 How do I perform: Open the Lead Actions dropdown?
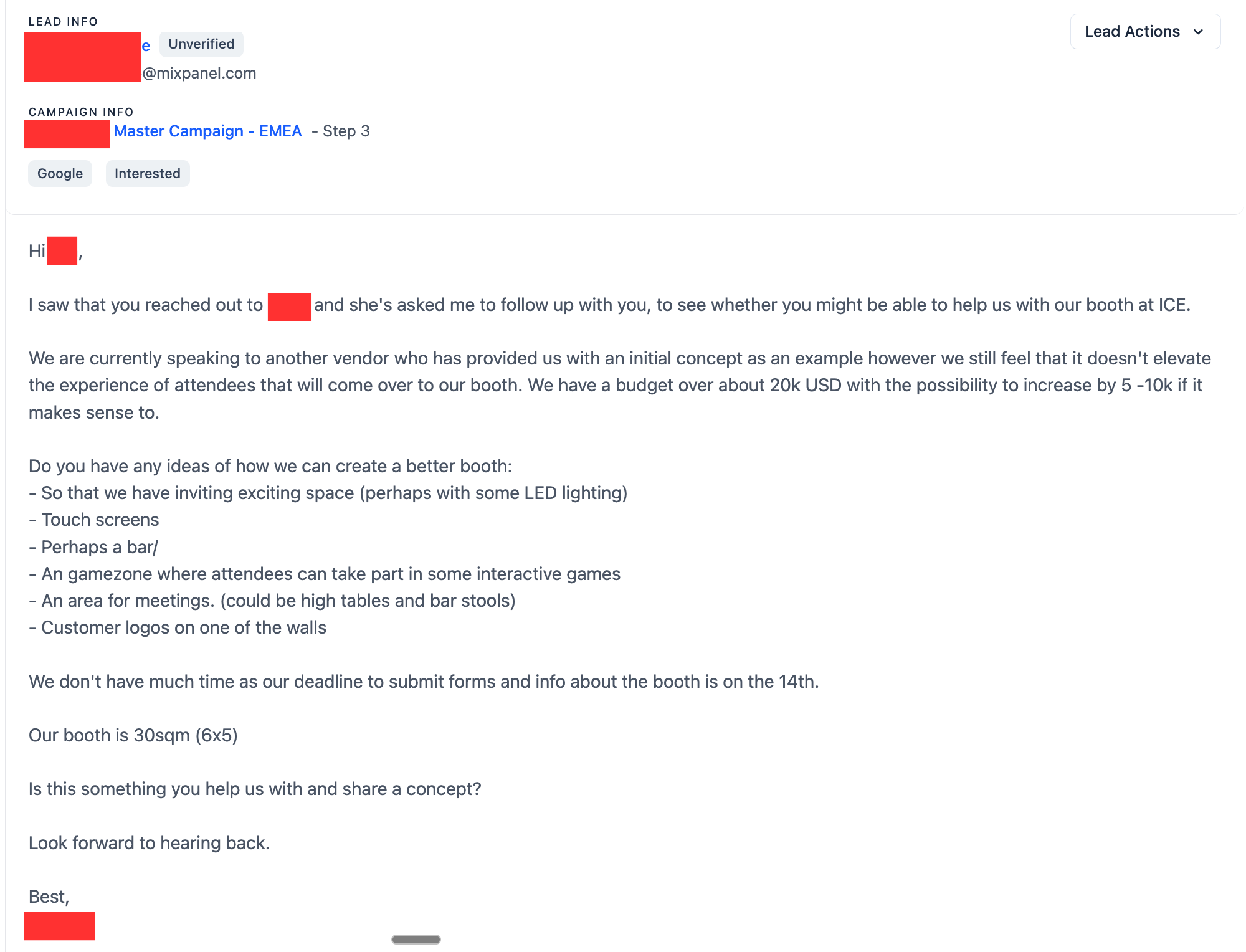(1132, 32)
